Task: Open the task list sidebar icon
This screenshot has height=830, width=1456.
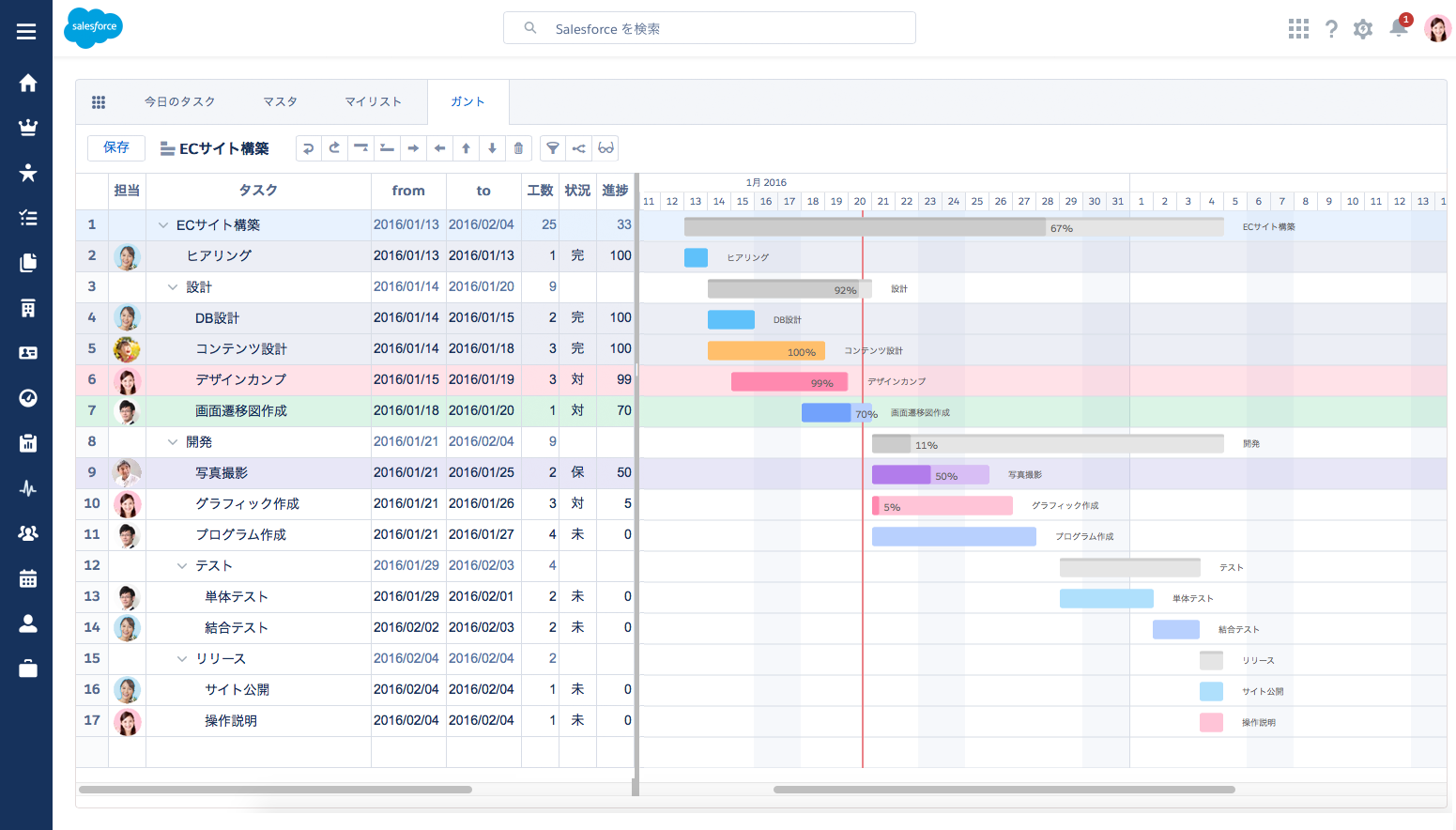Action: [x=28, y=218]
